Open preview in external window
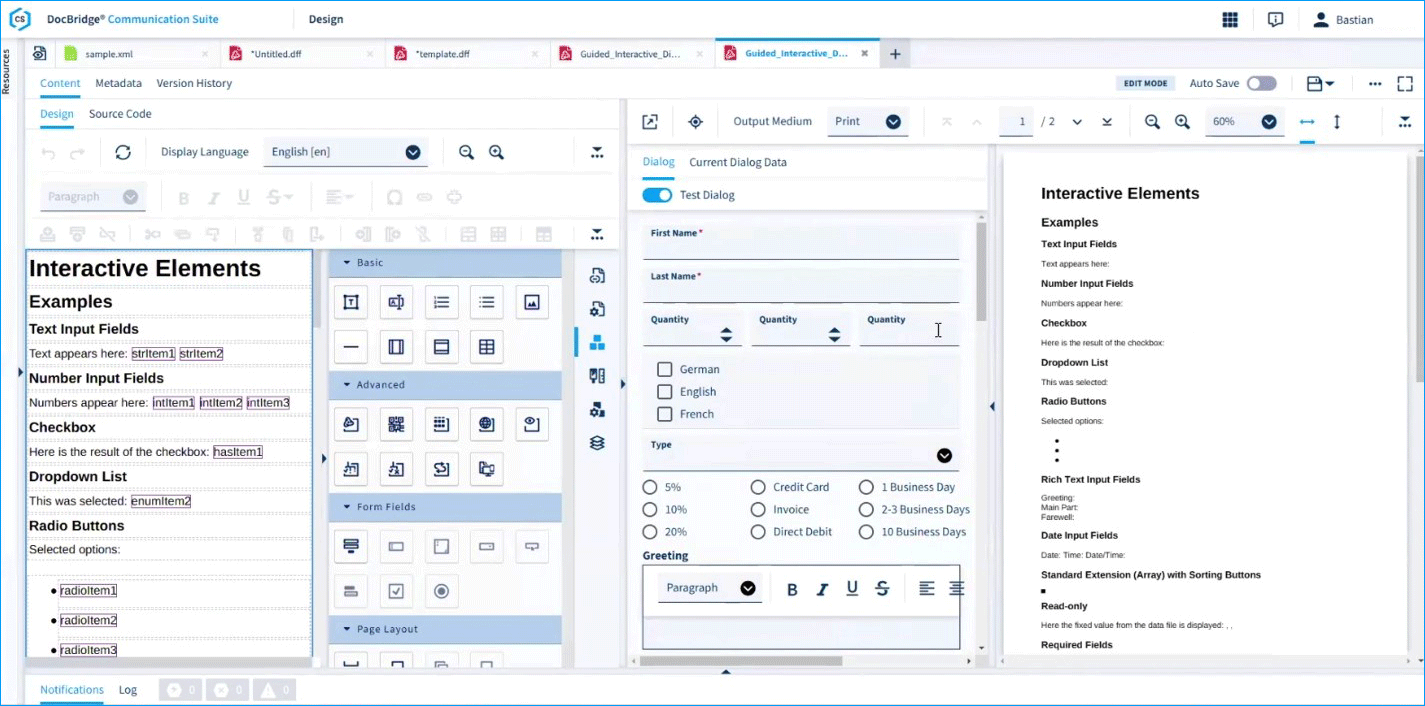 650,121
